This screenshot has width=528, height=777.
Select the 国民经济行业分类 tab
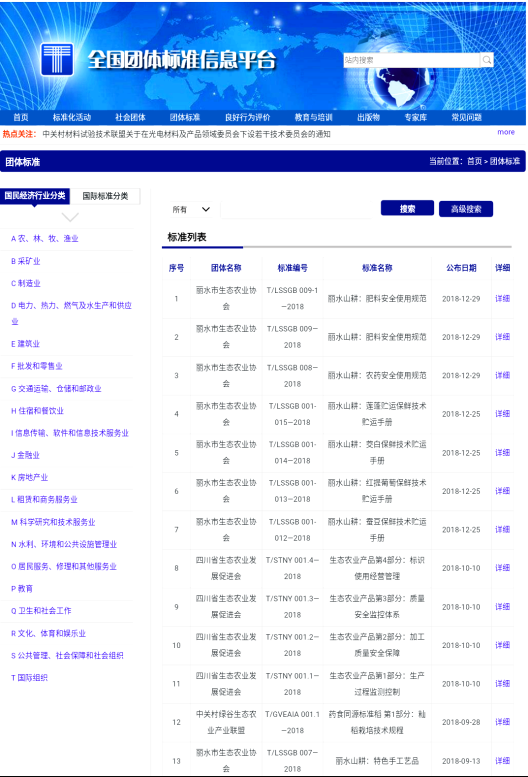pos(35,195)
